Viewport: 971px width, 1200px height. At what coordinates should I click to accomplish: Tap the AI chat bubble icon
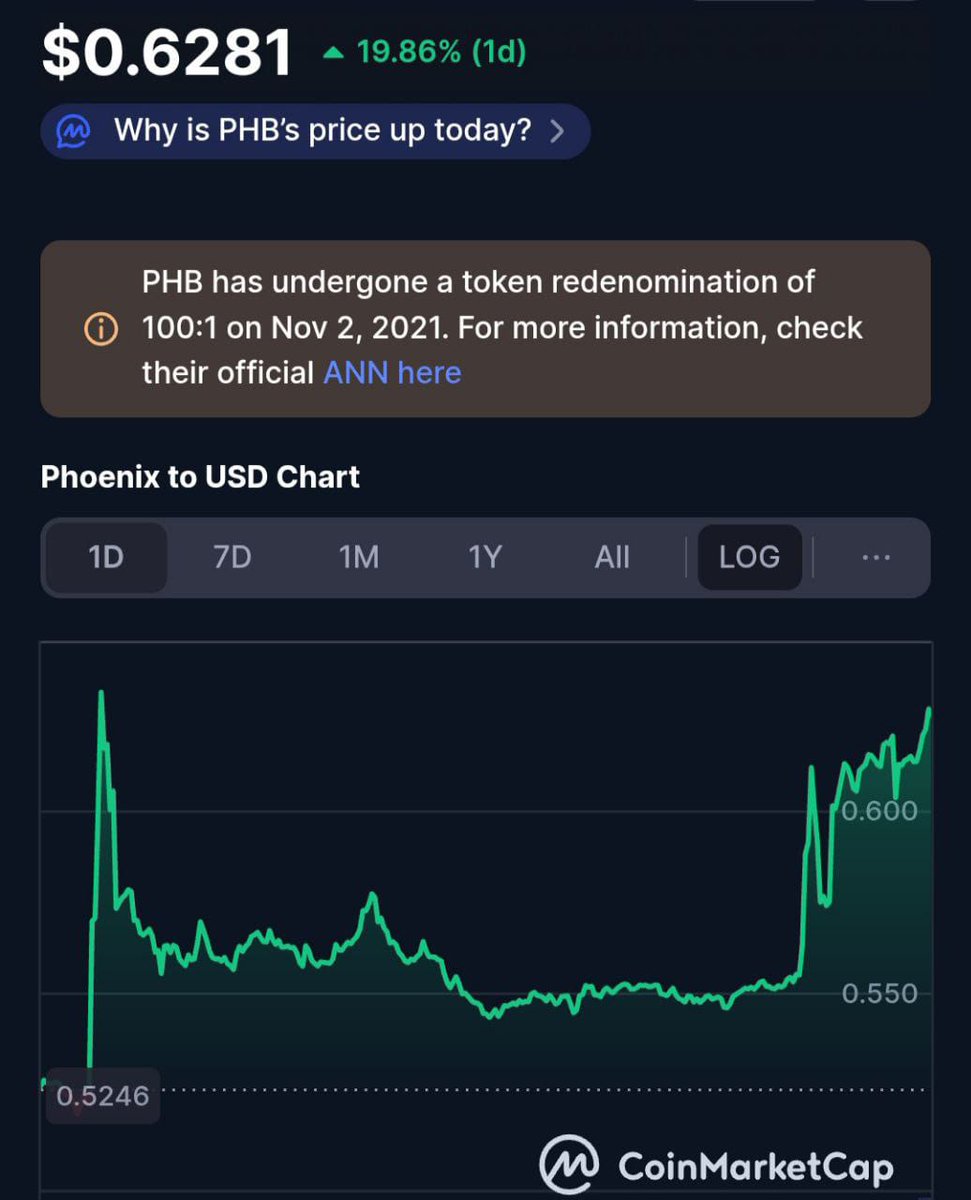[x=75, y=131]
